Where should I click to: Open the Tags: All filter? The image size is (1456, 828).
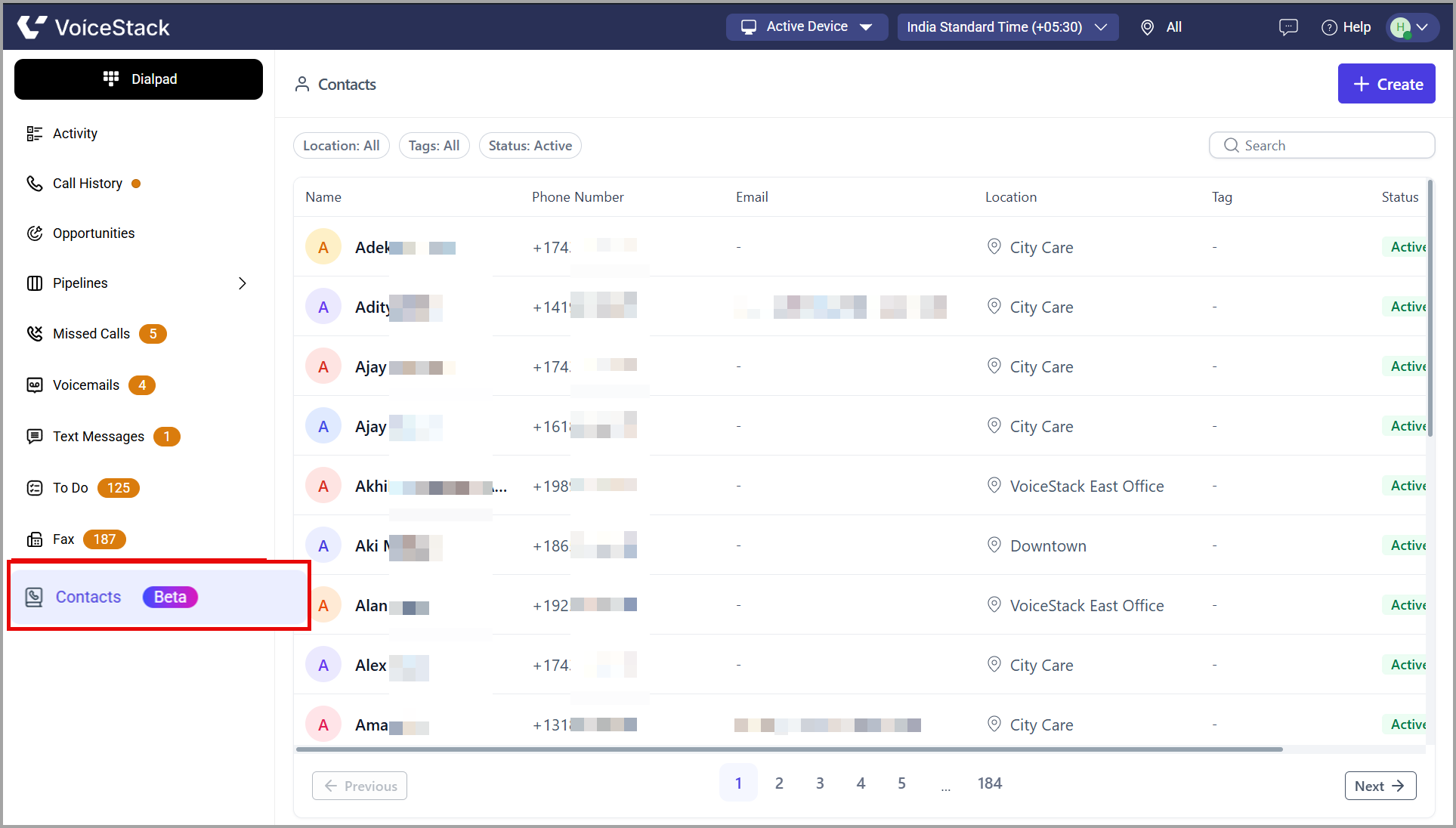[434, 146]
